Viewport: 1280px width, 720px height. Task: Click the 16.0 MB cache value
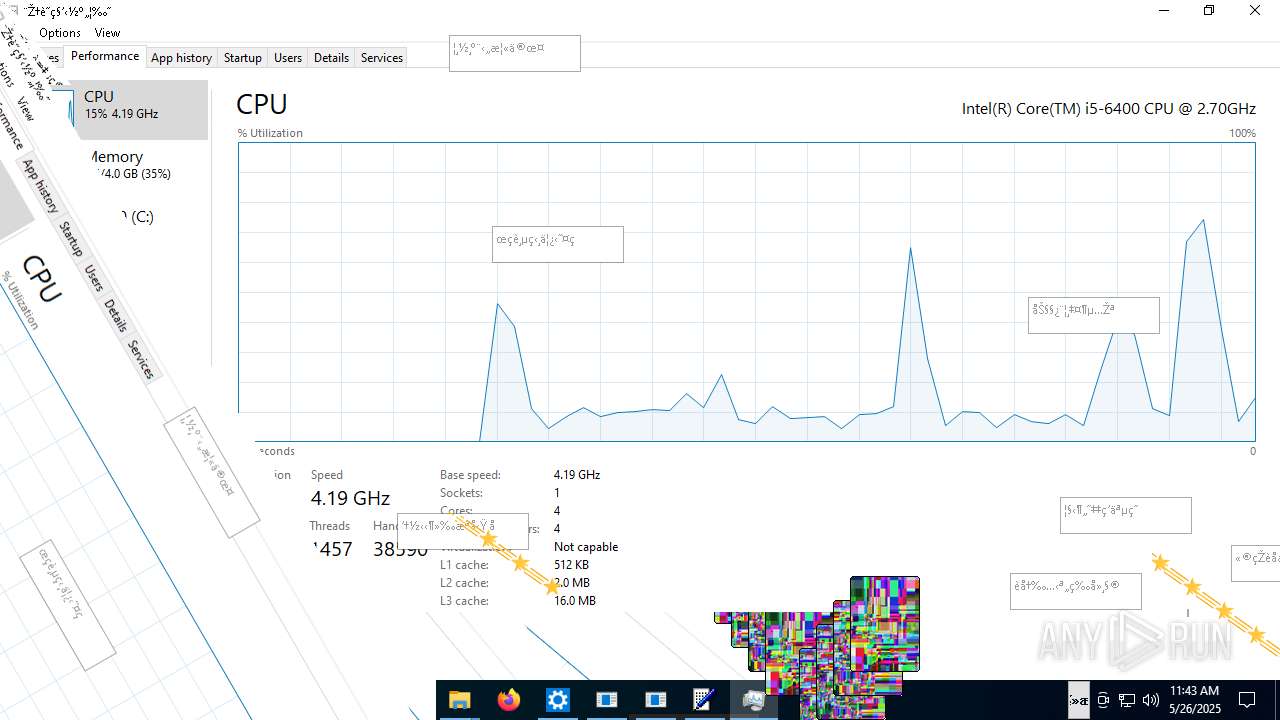575,601
